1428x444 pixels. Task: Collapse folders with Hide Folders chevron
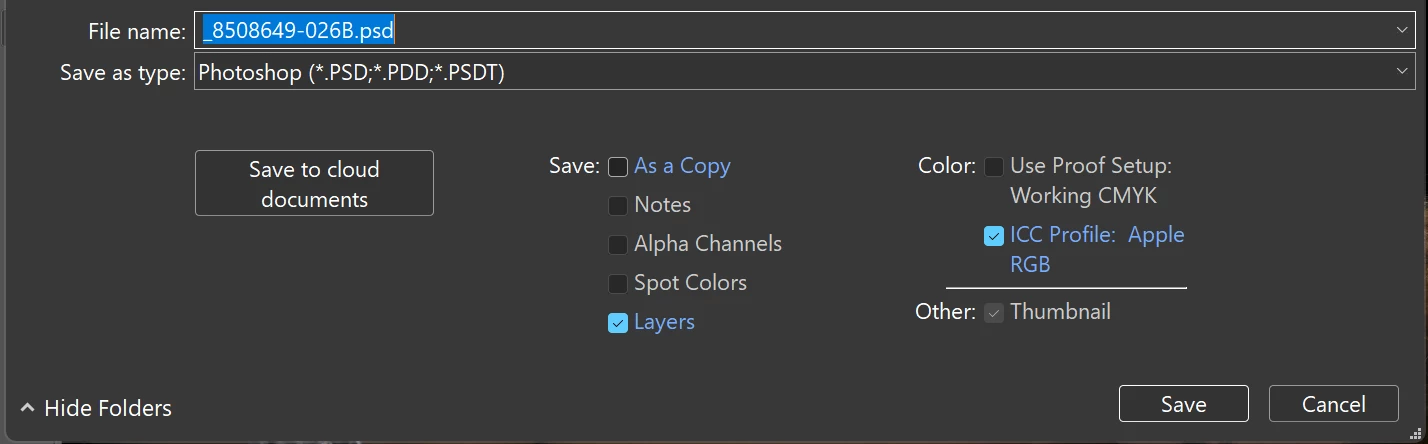click(x=27, y=408)
